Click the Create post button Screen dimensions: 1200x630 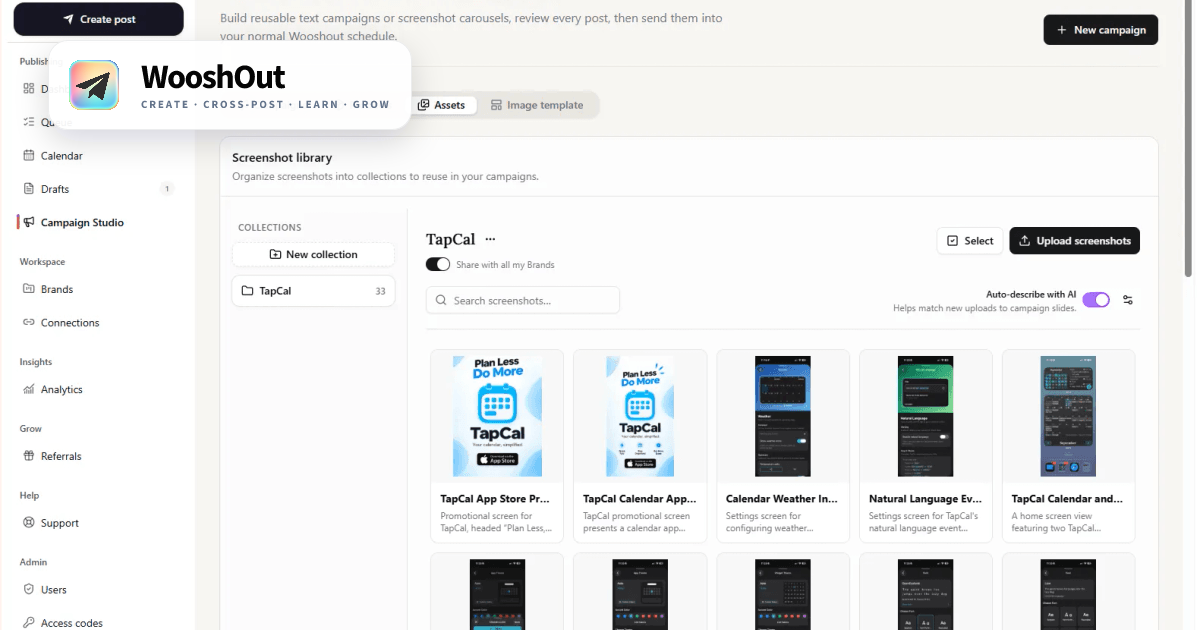click(98, 19)
